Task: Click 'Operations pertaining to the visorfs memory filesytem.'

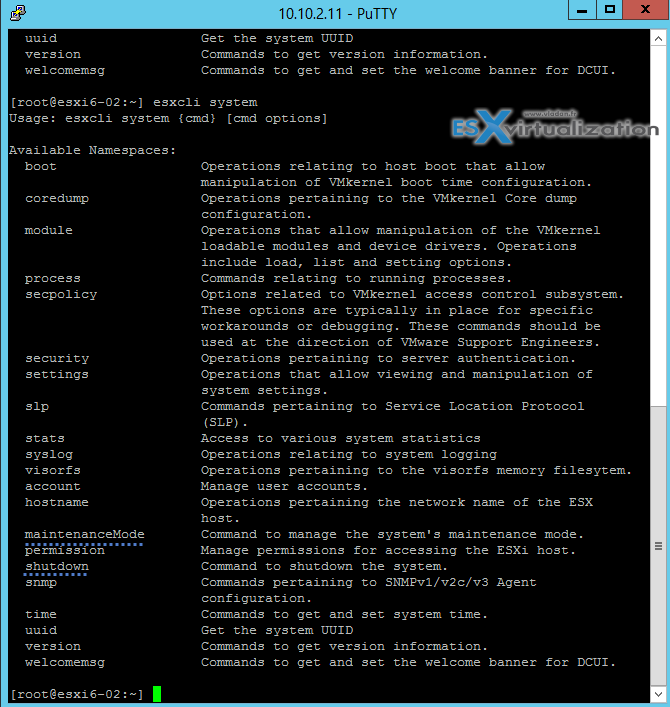Action: 416,470
